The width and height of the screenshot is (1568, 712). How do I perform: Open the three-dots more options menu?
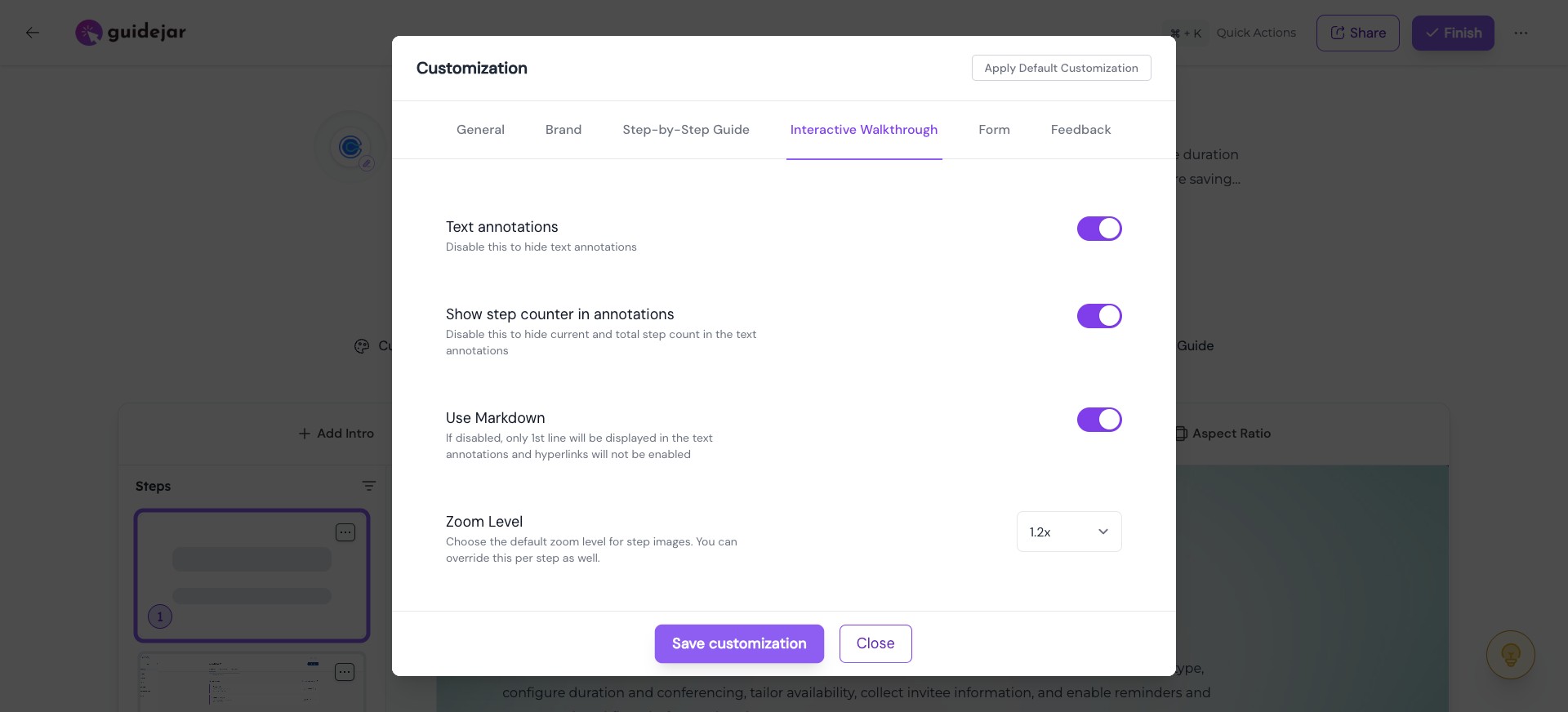(x=1521, y=33)
